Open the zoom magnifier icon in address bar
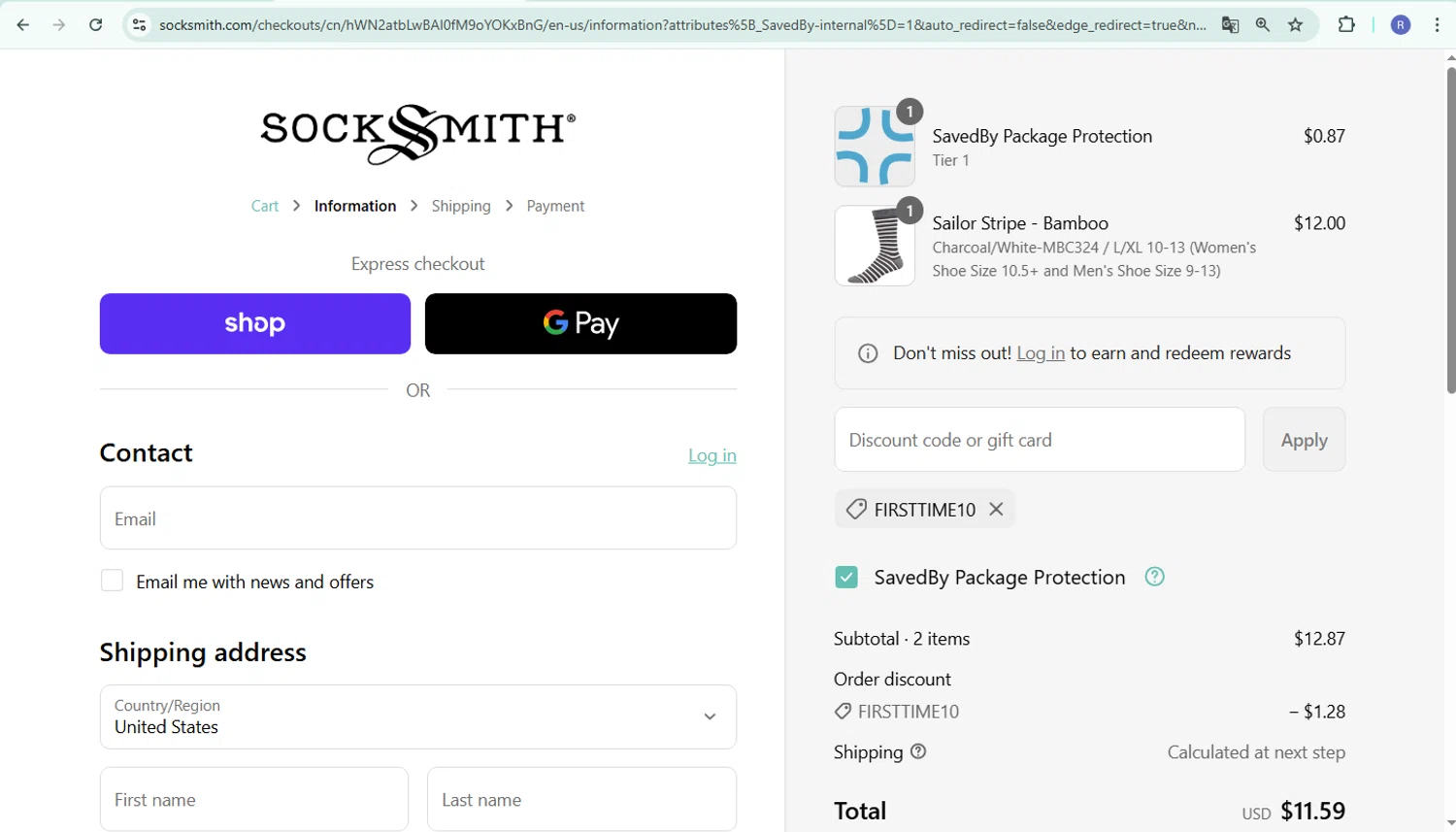Viewport: 1456px width, 832px height. click(x=1263, y=25)
